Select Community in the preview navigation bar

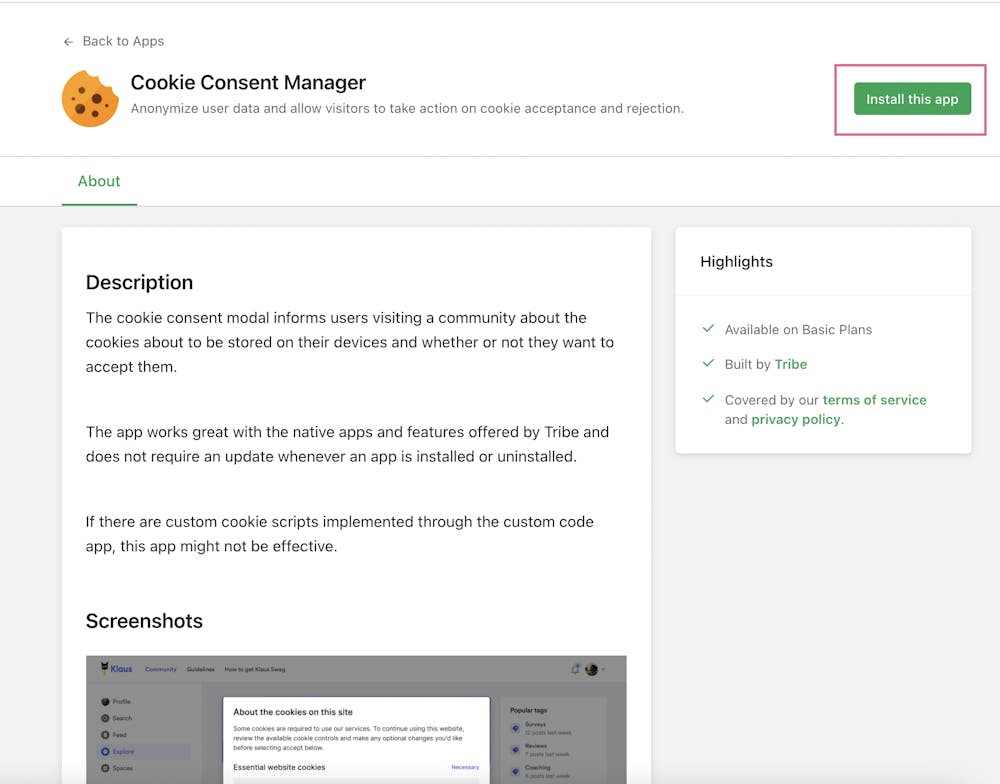pyautogui.click(x=161, y=669)
